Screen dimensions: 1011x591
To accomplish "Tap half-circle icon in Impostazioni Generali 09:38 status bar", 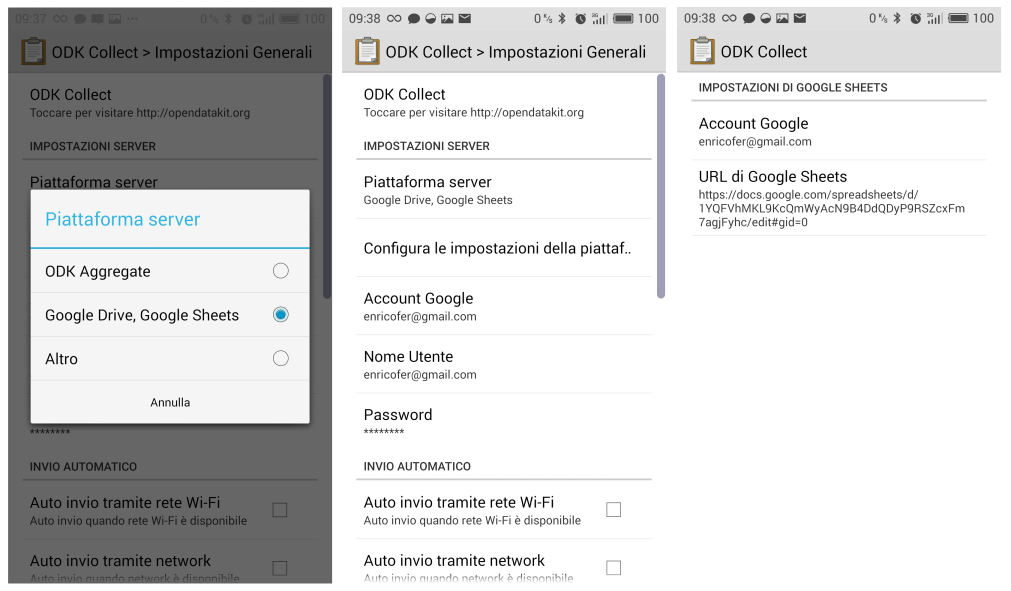I will tap(431, 19).
